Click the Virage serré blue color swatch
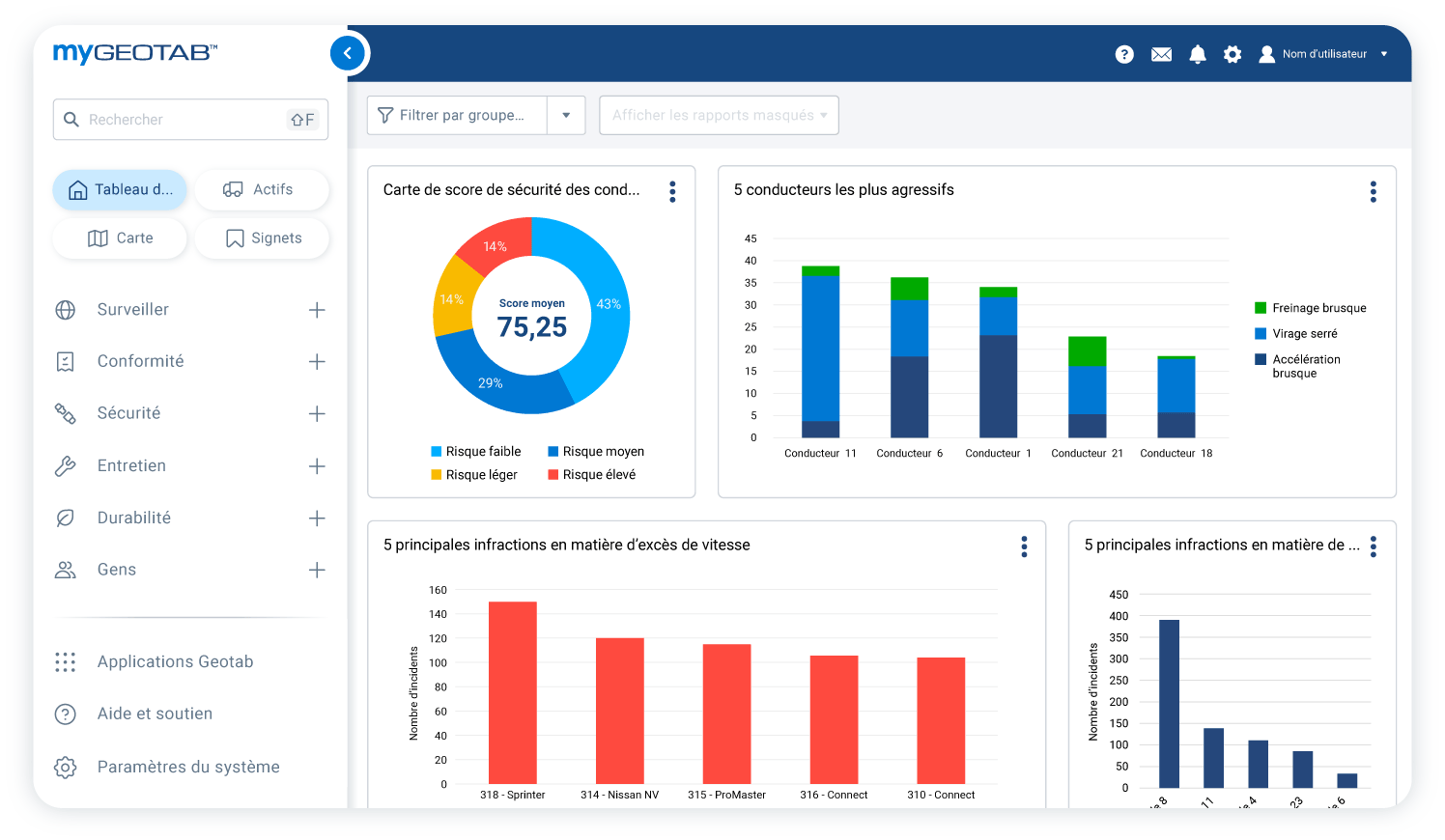The image size is (1445, 840). click(1261, 333)
